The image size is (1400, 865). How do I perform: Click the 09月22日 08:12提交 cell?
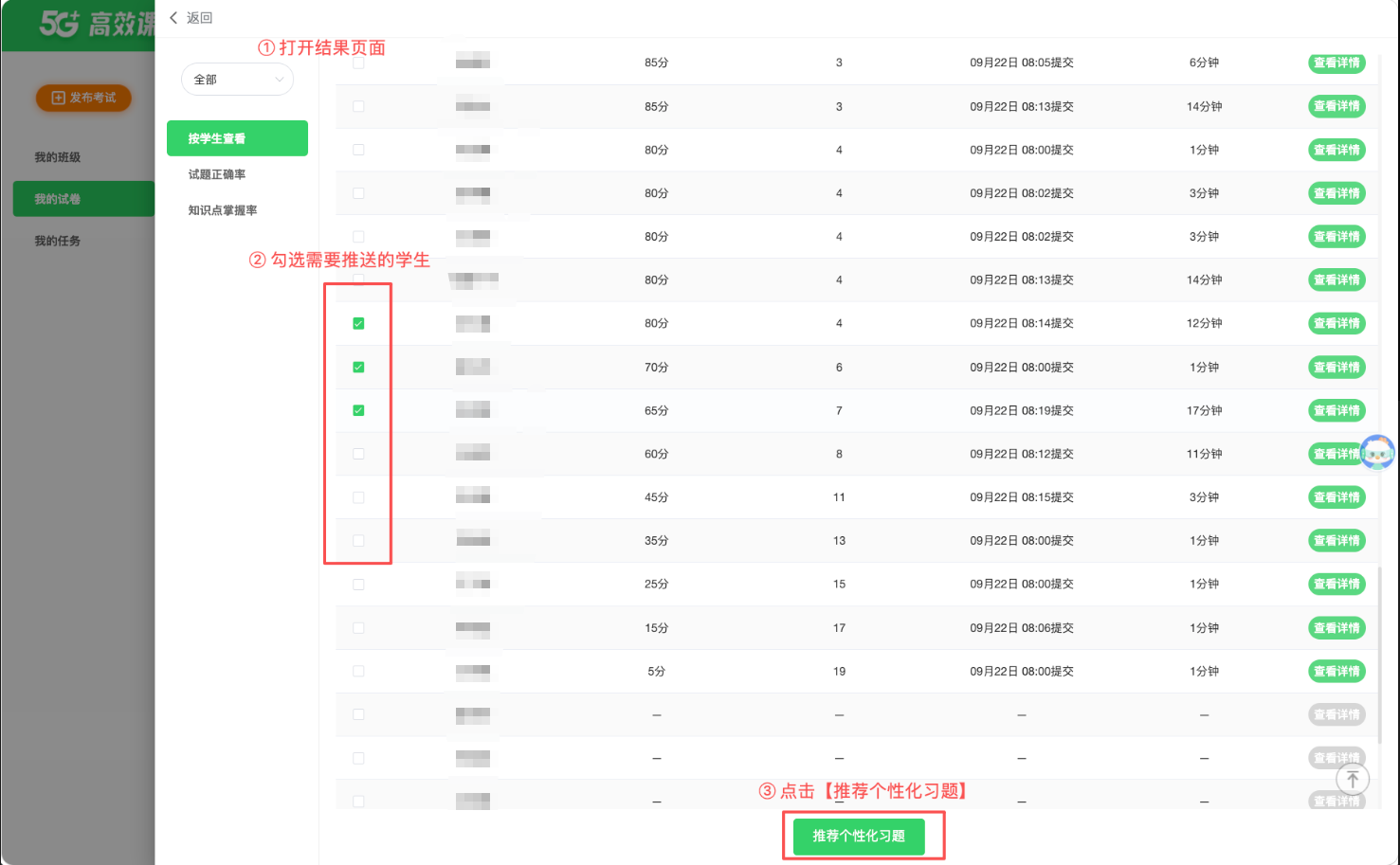pos(1022,454)
